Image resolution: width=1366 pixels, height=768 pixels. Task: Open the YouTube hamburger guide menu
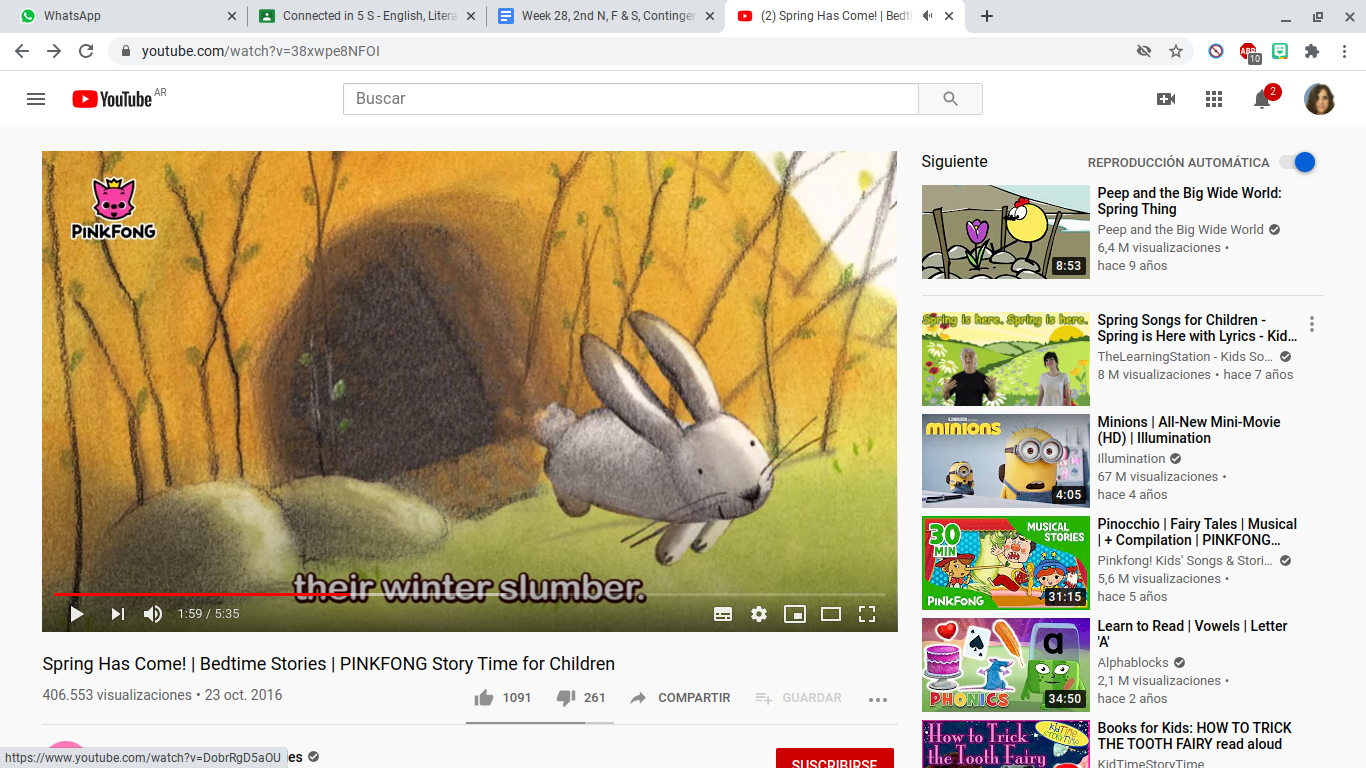click(x=36, y=99)
